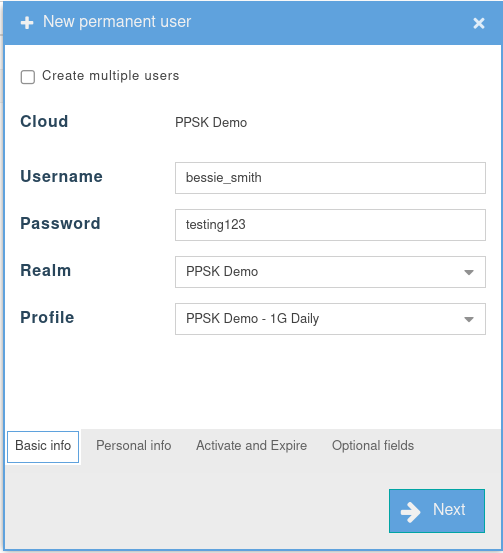This screenshot has height=553, width=503.
Task: Focus the Password field containing testing123
Action: [330, 225]
